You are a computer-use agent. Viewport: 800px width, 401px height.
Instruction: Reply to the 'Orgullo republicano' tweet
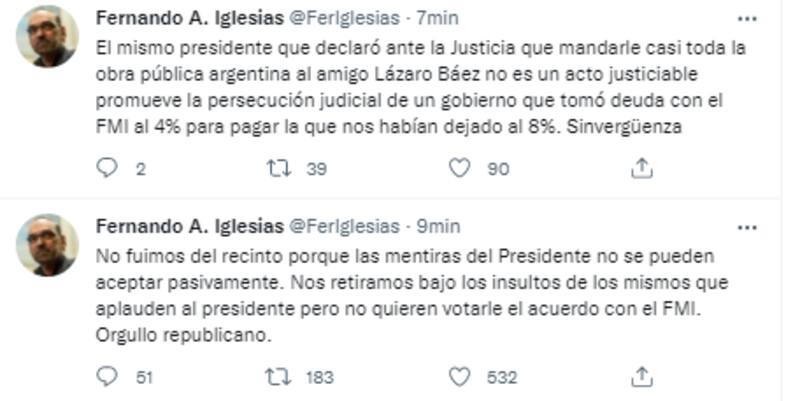(108, 376)
